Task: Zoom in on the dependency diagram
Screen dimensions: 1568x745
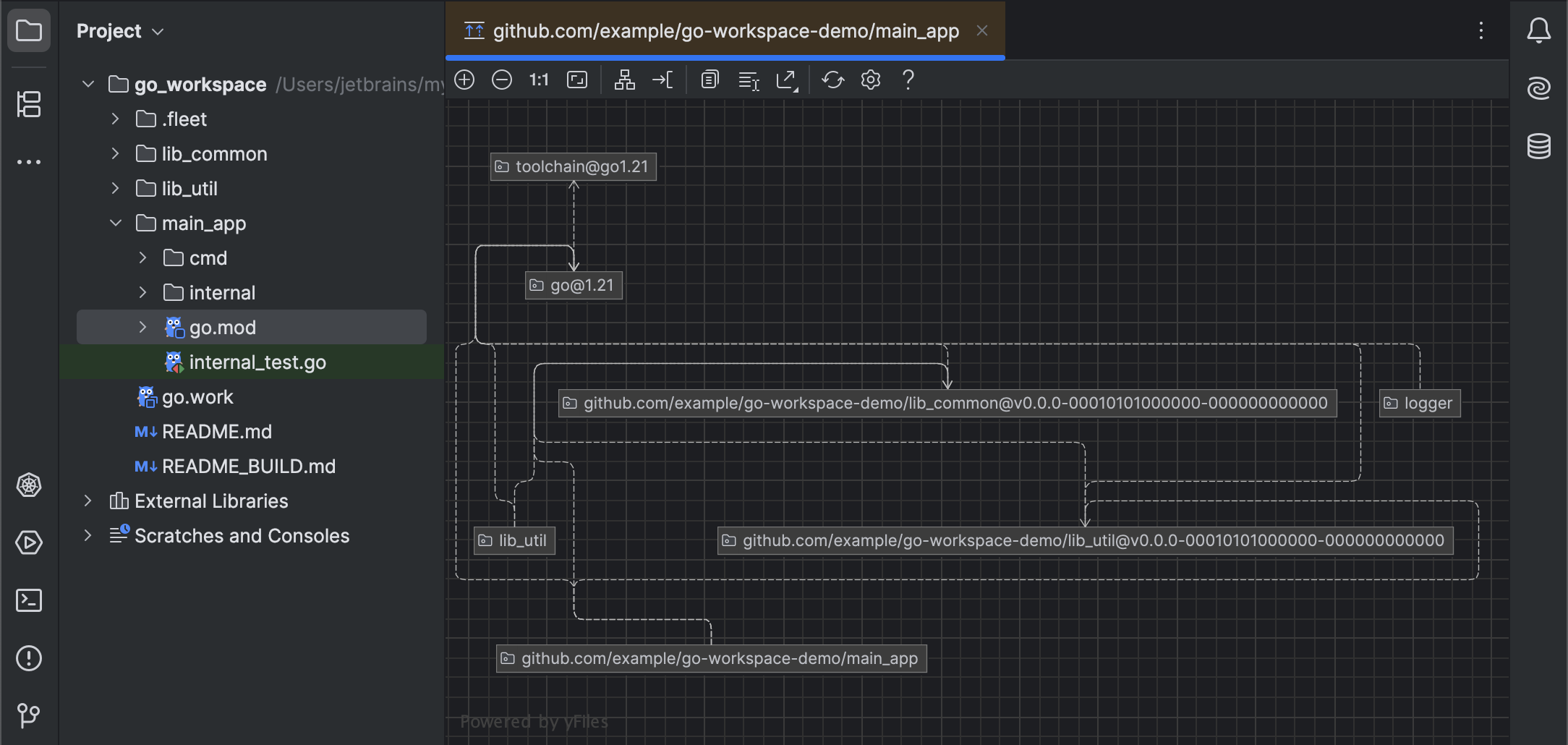Action: pyautogui.click(x=464, y=80)
